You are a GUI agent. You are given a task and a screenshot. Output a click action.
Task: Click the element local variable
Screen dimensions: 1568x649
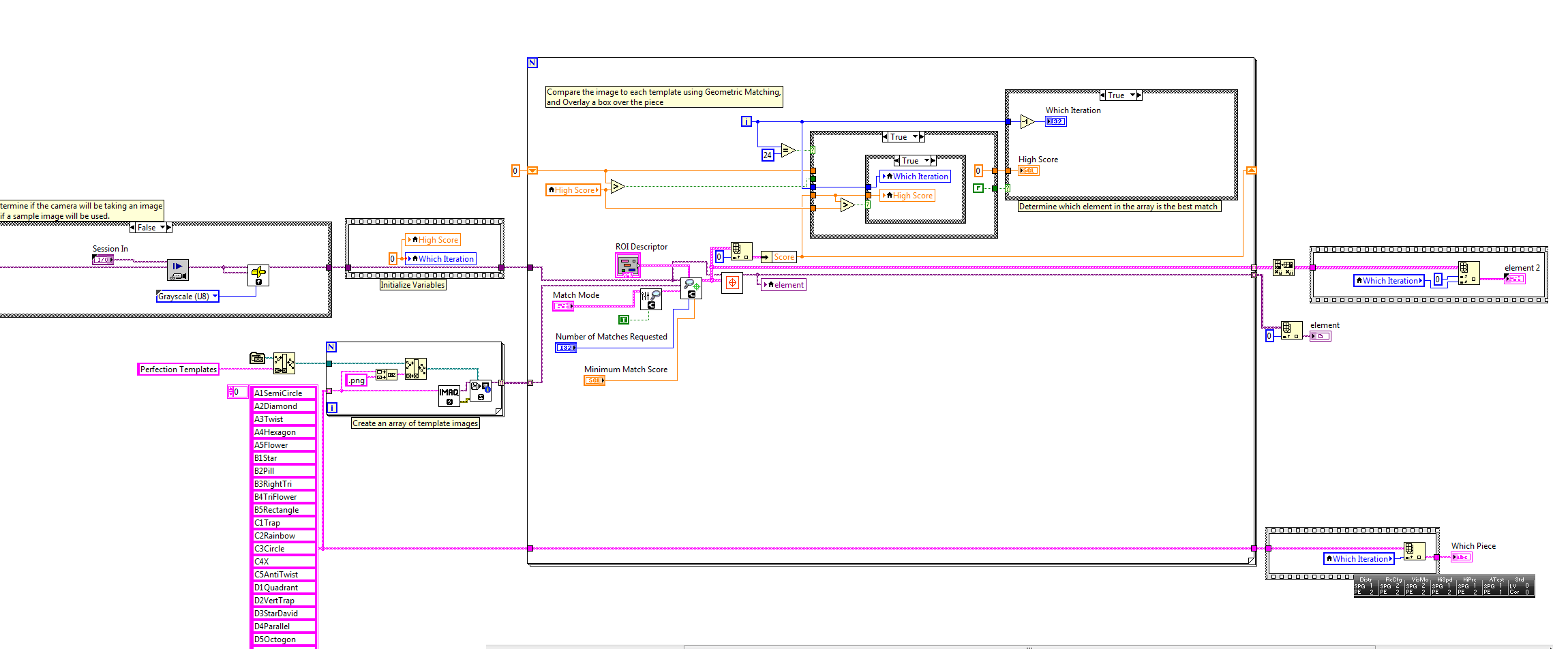(x=784, y=285)
